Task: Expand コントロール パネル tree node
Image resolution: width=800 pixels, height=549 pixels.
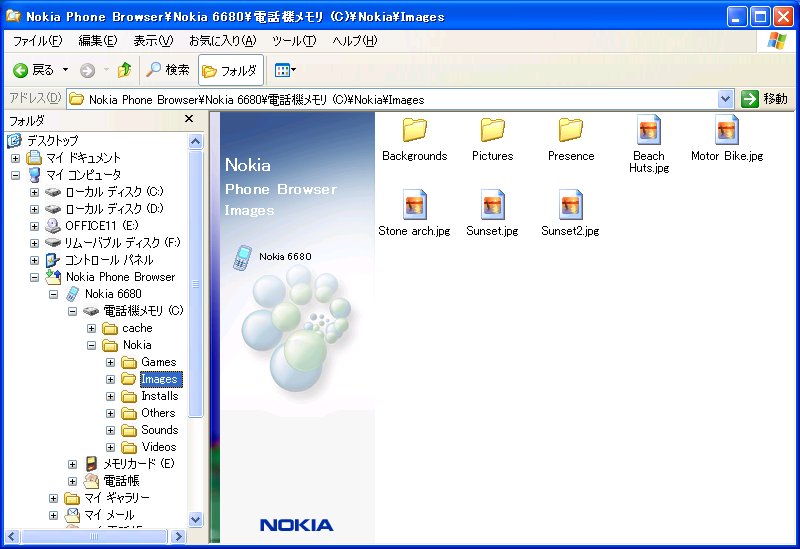Action: click(x=34, y=260)
